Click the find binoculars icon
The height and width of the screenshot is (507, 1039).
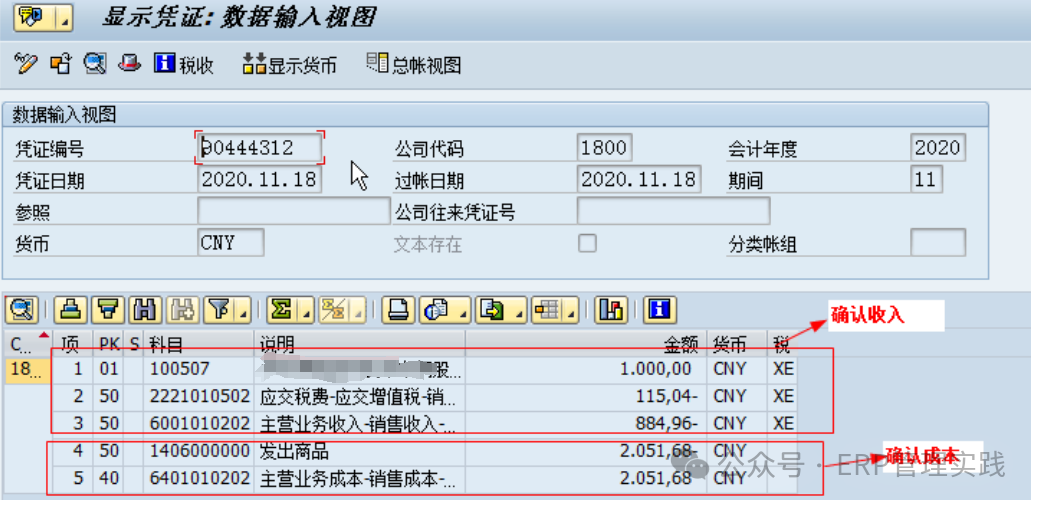coord(146,309)
